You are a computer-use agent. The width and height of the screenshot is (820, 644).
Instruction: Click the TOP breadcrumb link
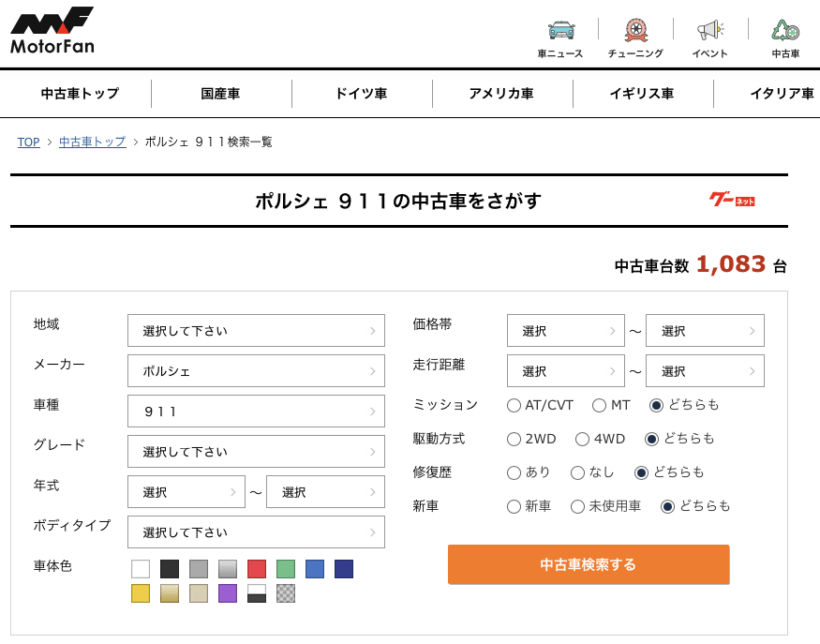pos(28,142)
